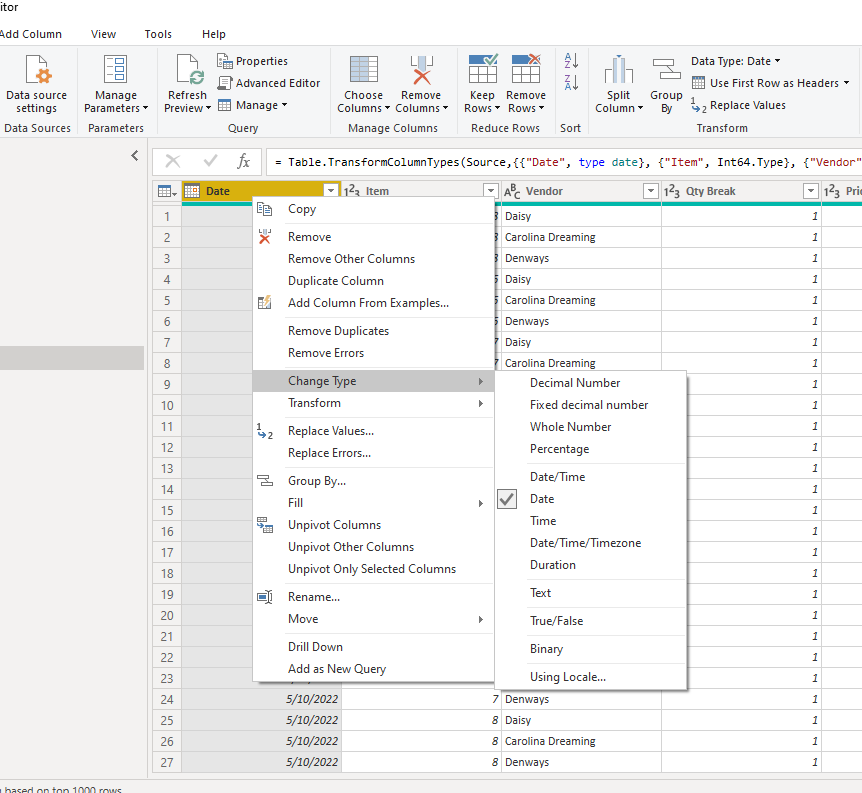The image size is (862, 793).
Task: Cancel formula edit with X icon
Action: (173, 161)
